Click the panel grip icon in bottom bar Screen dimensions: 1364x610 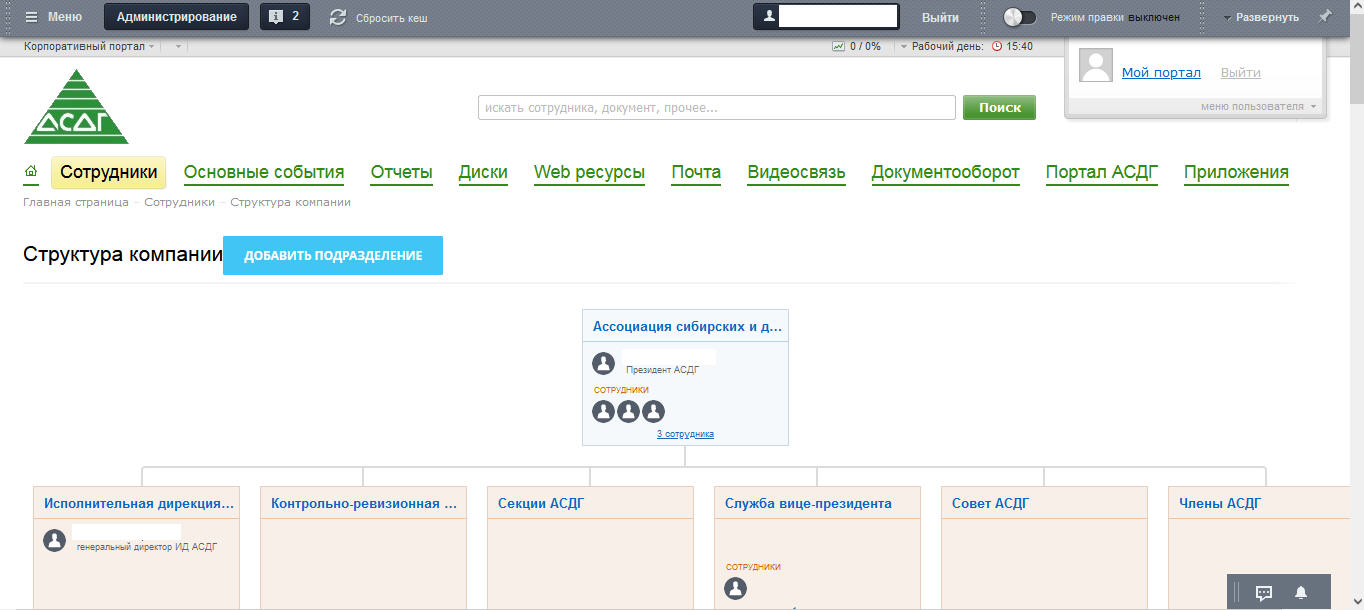pyautogui.click(x=1236, y=592)
